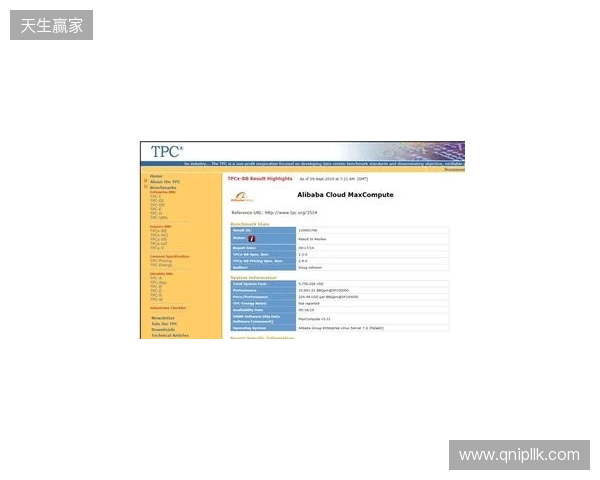The width and height of the screenshot is (600, 480).
Task: Click the Total System Cost row label
Action: click(250, 284)
